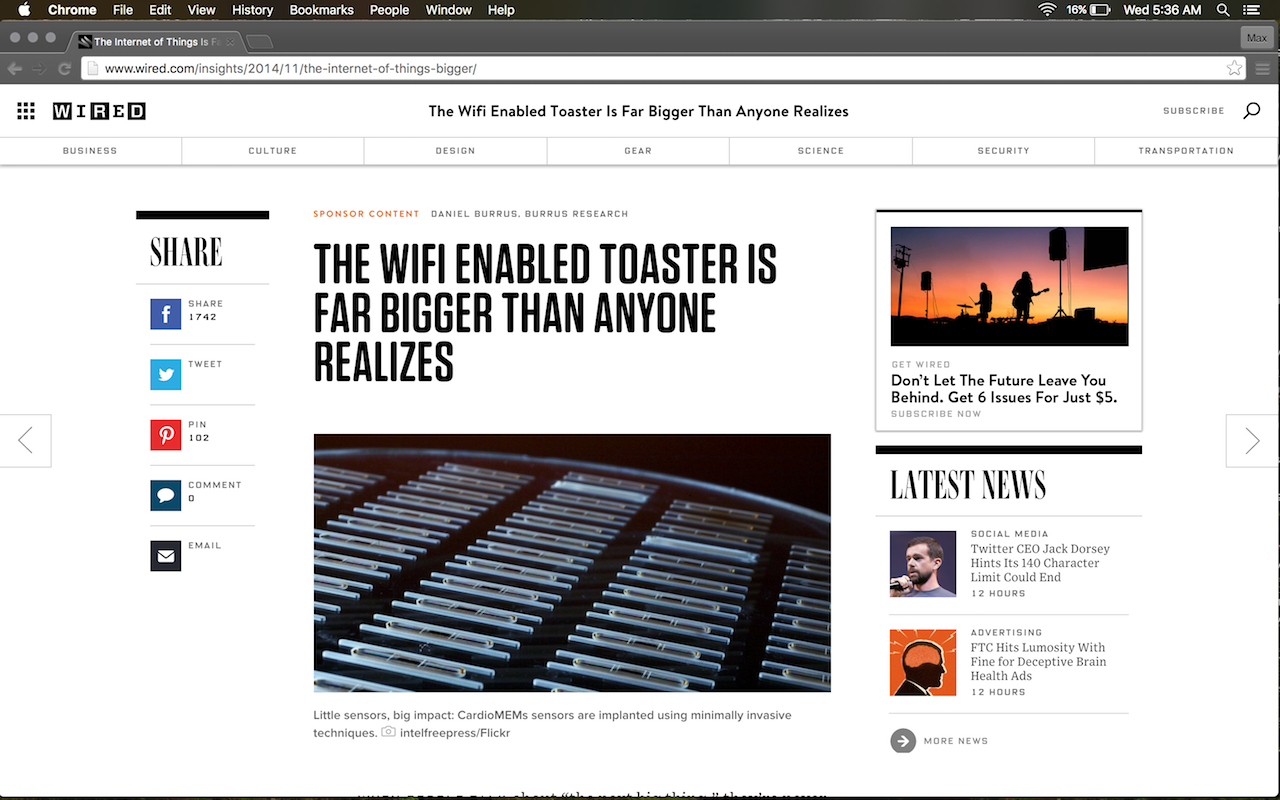Viewport: 1280px width, 800px height.
Task: Click the Wed 5:36 AM clock
Action: tap(1162, 10)
